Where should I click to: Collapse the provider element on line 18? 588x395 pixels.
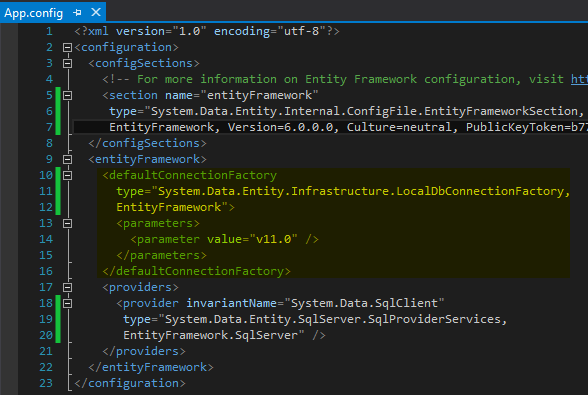coord(68,303)
